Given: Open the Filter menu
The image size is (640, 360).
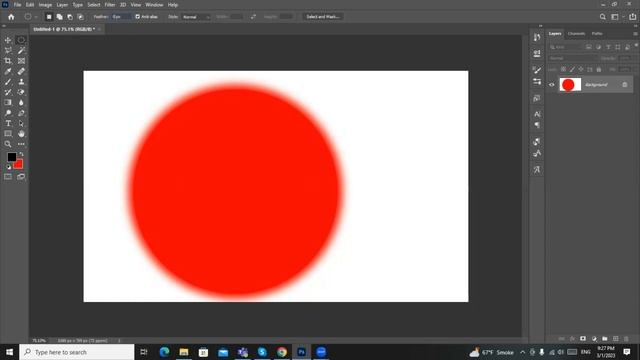Looking at the screenshot, I should click(110, 5).
